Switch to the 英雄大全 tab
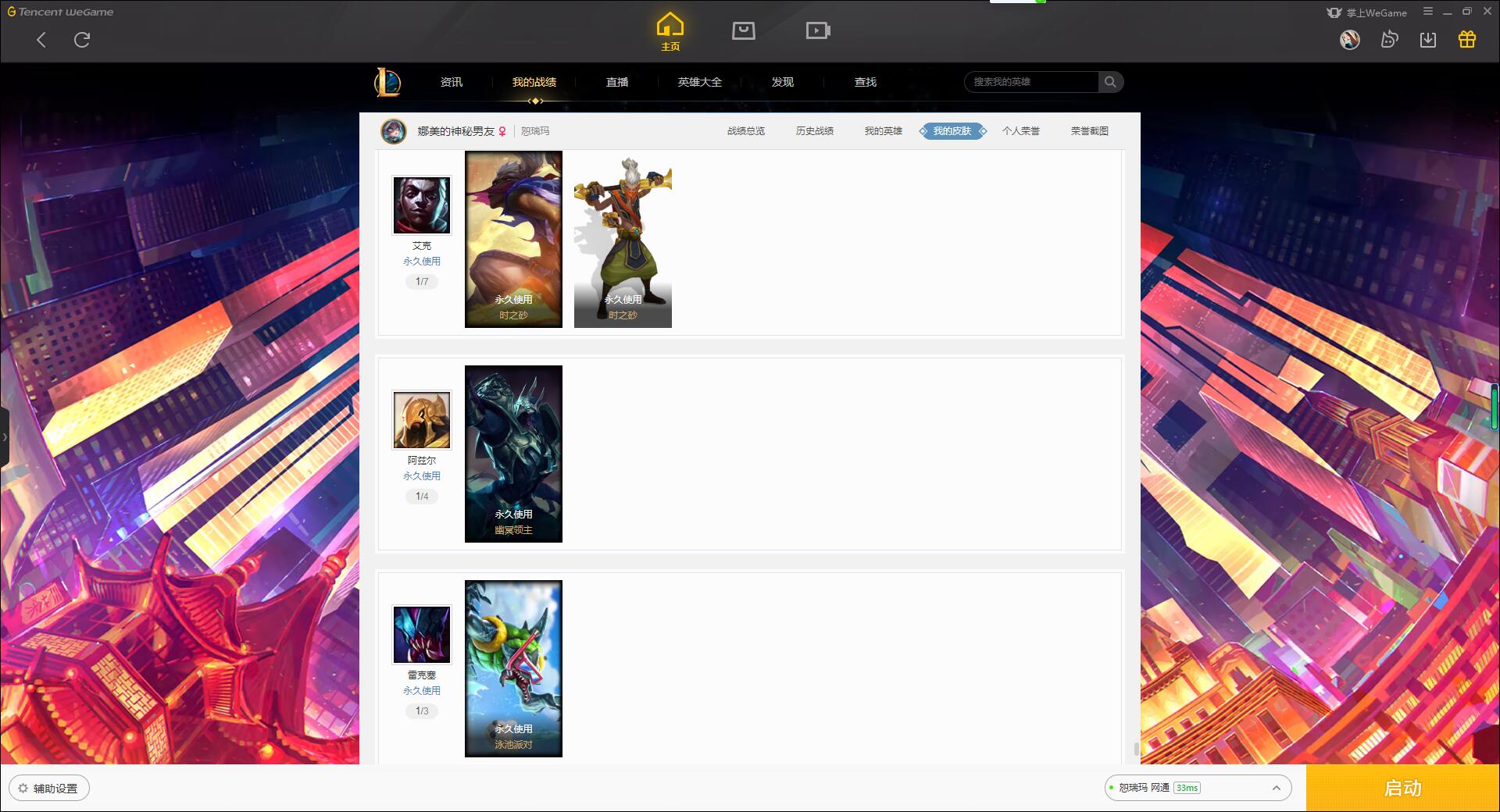Image resolution: width=1500 pixels, height=812 pixels. 700,82
